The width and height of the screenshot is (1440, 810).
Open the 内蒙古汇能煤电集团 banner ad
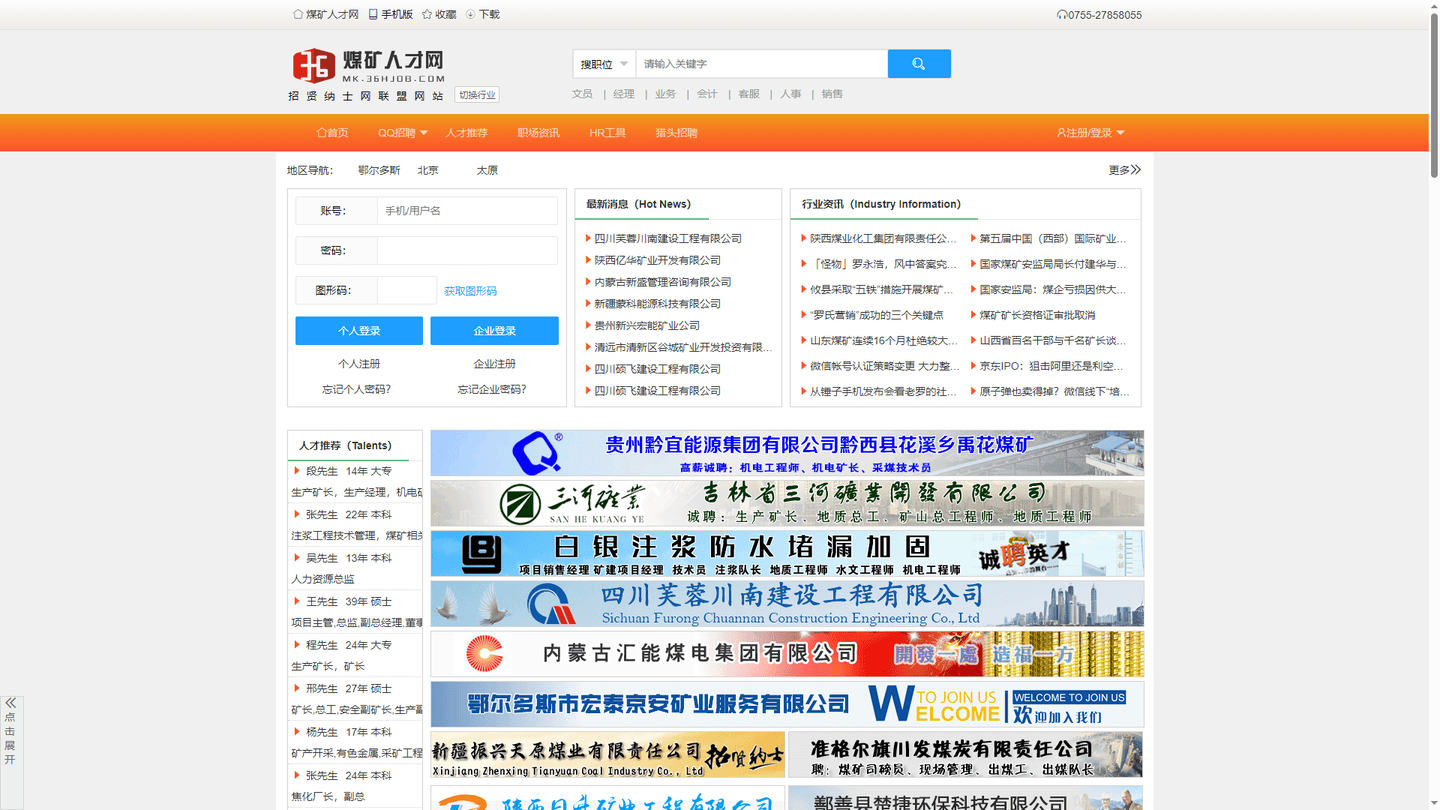coord(787,654)
